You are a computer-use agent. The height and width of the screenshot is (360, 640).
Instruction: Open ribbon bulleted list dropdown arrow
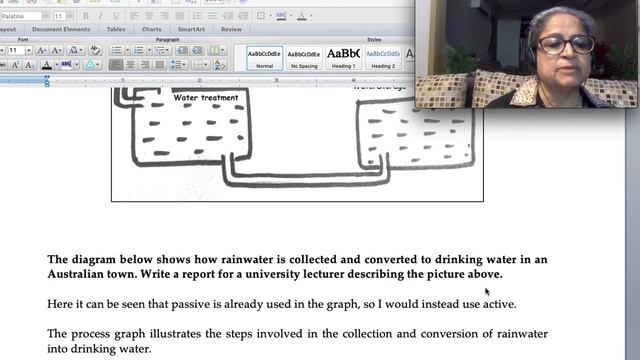click(127, 50)
